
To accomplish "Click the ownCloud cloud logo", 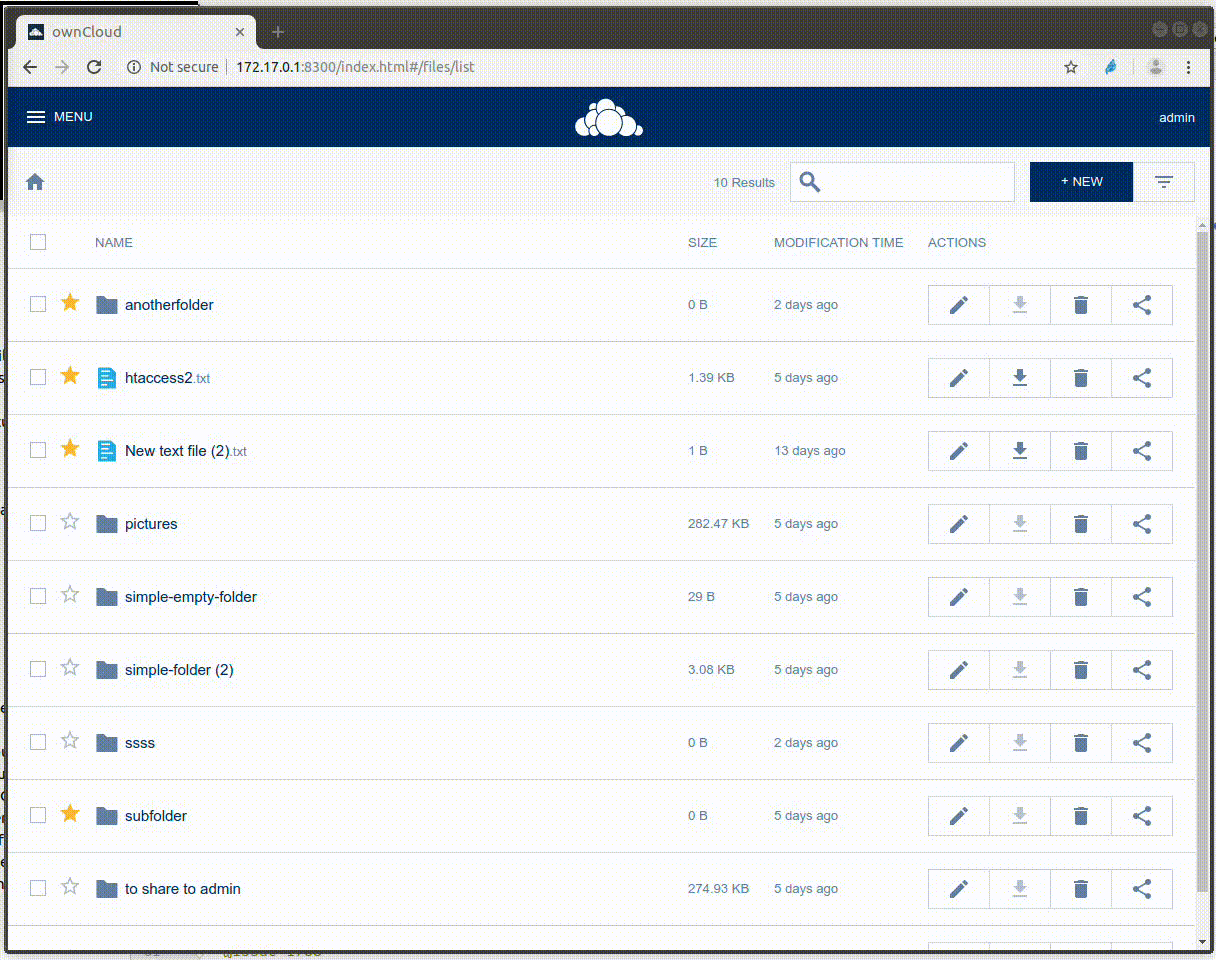I will coord(608,118).
